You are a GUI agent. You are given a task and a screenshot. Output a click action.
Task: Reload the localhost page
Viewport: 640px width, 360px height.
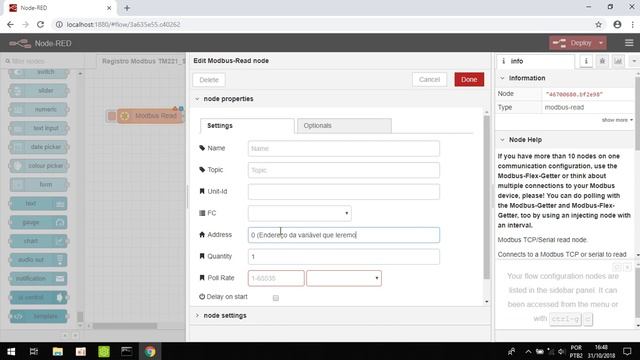coord(40,24)
